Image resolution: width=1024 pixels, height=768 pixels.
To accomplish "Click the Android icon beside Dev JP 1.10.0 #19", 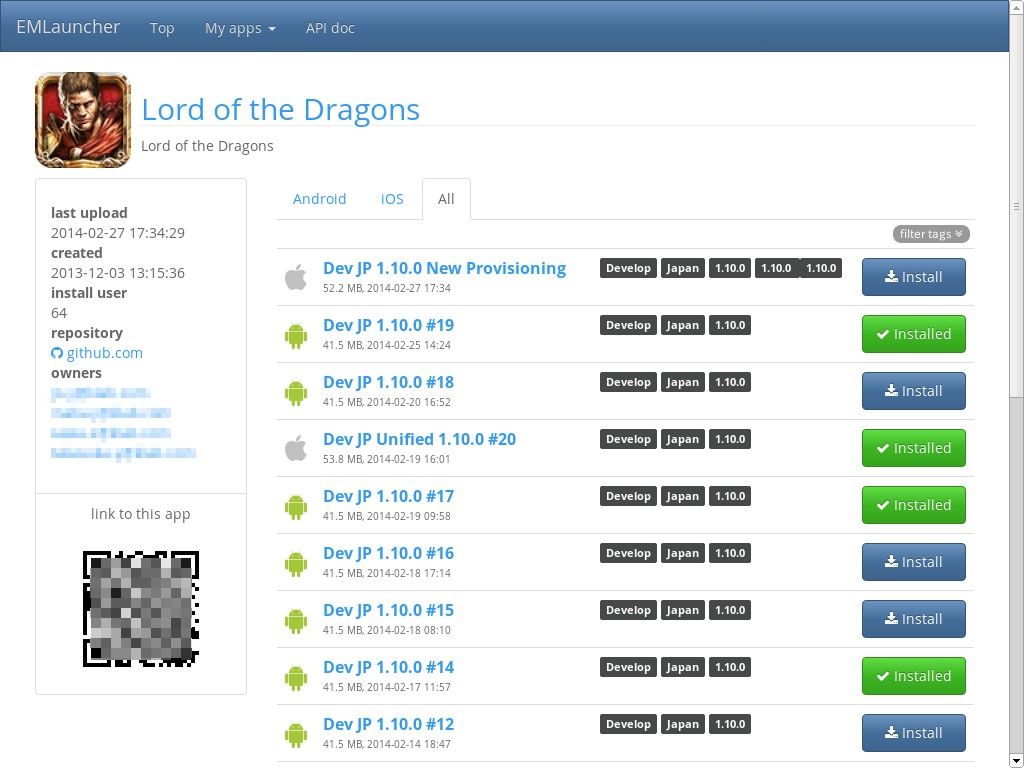I will click(x=296, y=336).
